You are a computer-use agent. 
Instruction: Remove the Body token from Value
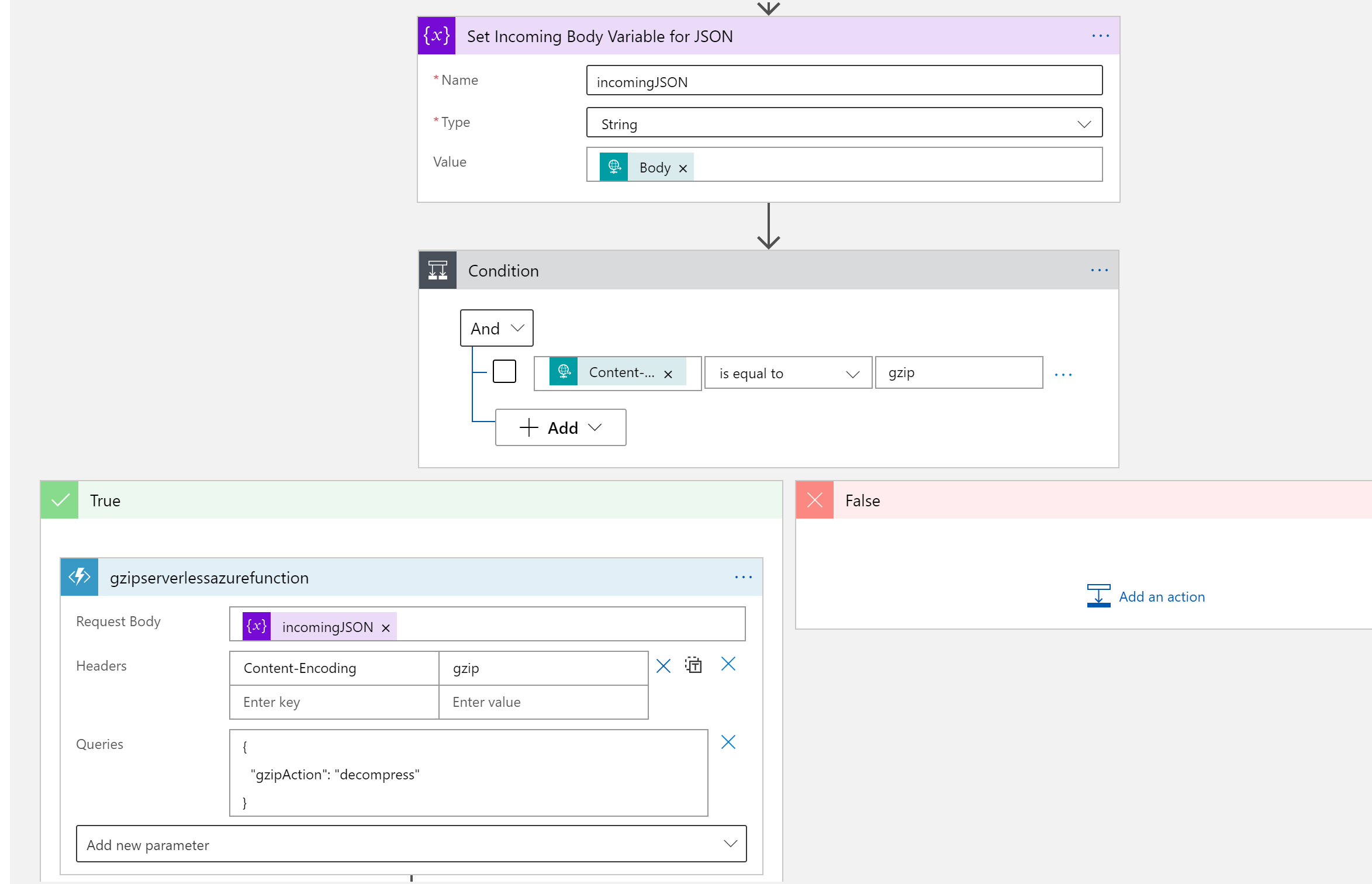[683, 168]
